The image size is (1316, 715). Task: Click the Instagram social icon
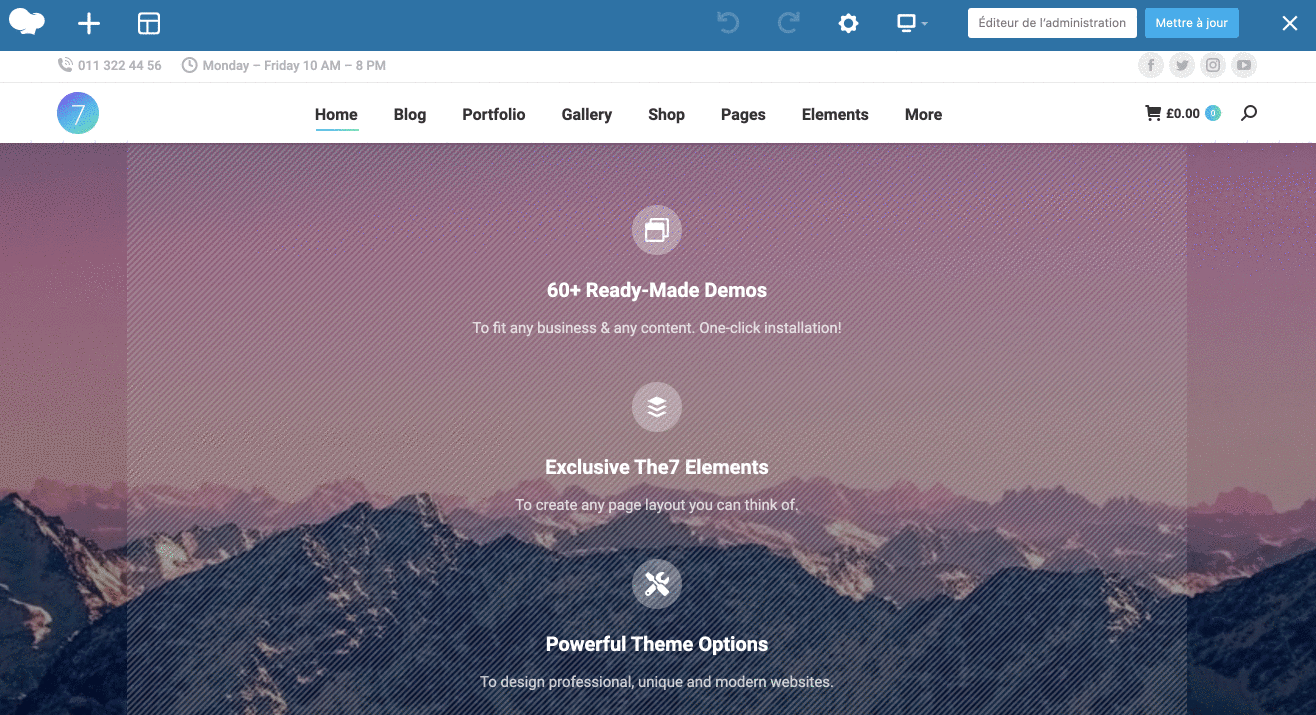click(1213, 66)
